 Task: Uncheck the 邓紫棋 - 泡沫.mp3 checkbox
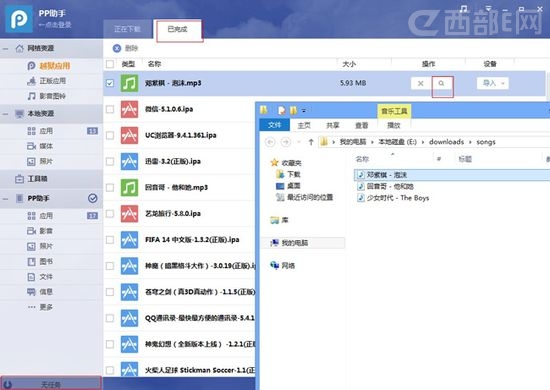110,83
